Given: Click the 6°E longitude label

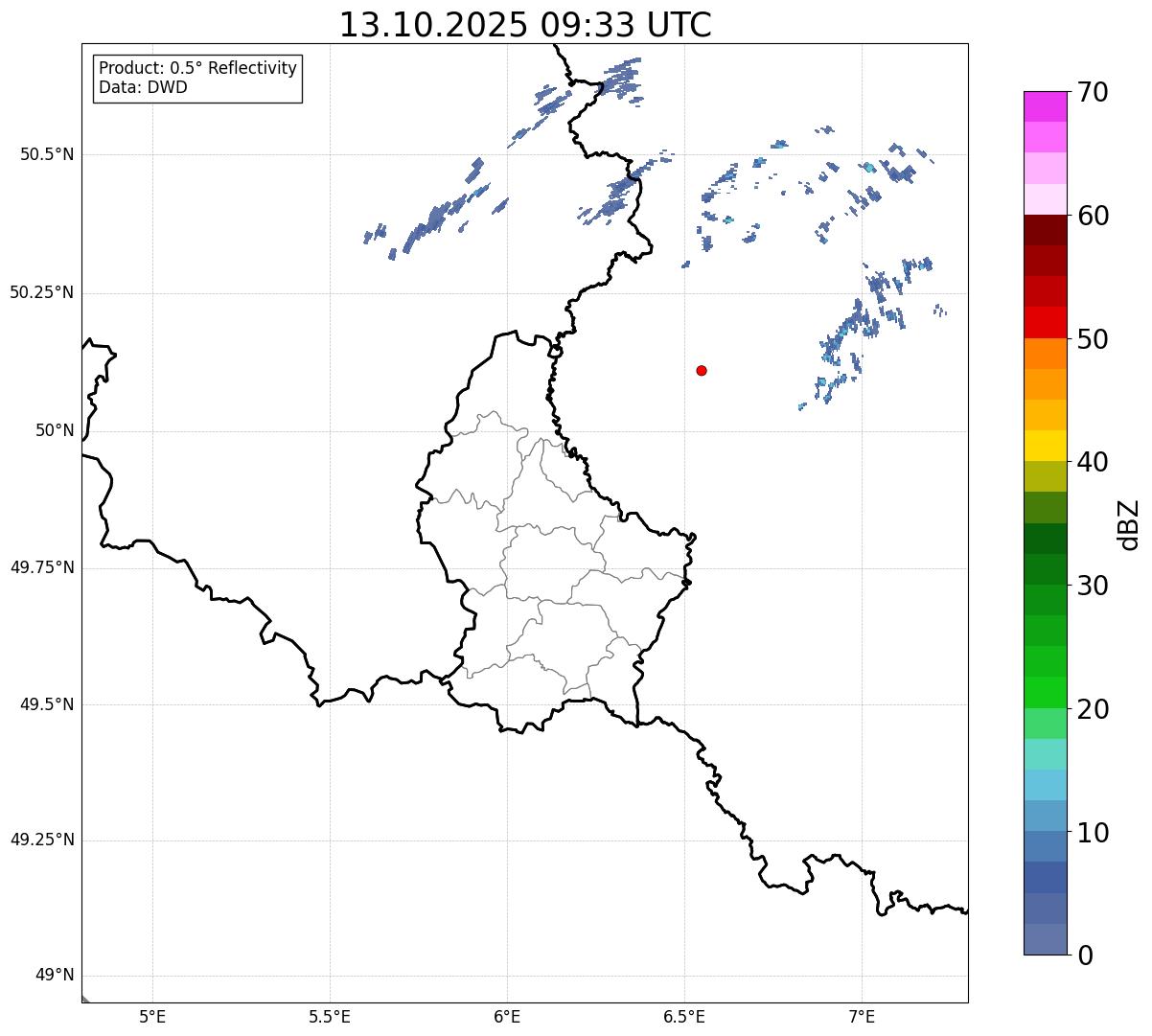Looking at the screenshot, I should click(507, 1017).
